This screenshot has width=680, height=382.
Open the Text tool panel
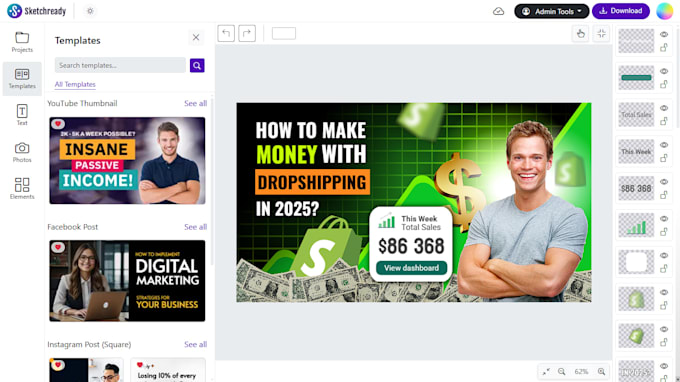(22, 115)
